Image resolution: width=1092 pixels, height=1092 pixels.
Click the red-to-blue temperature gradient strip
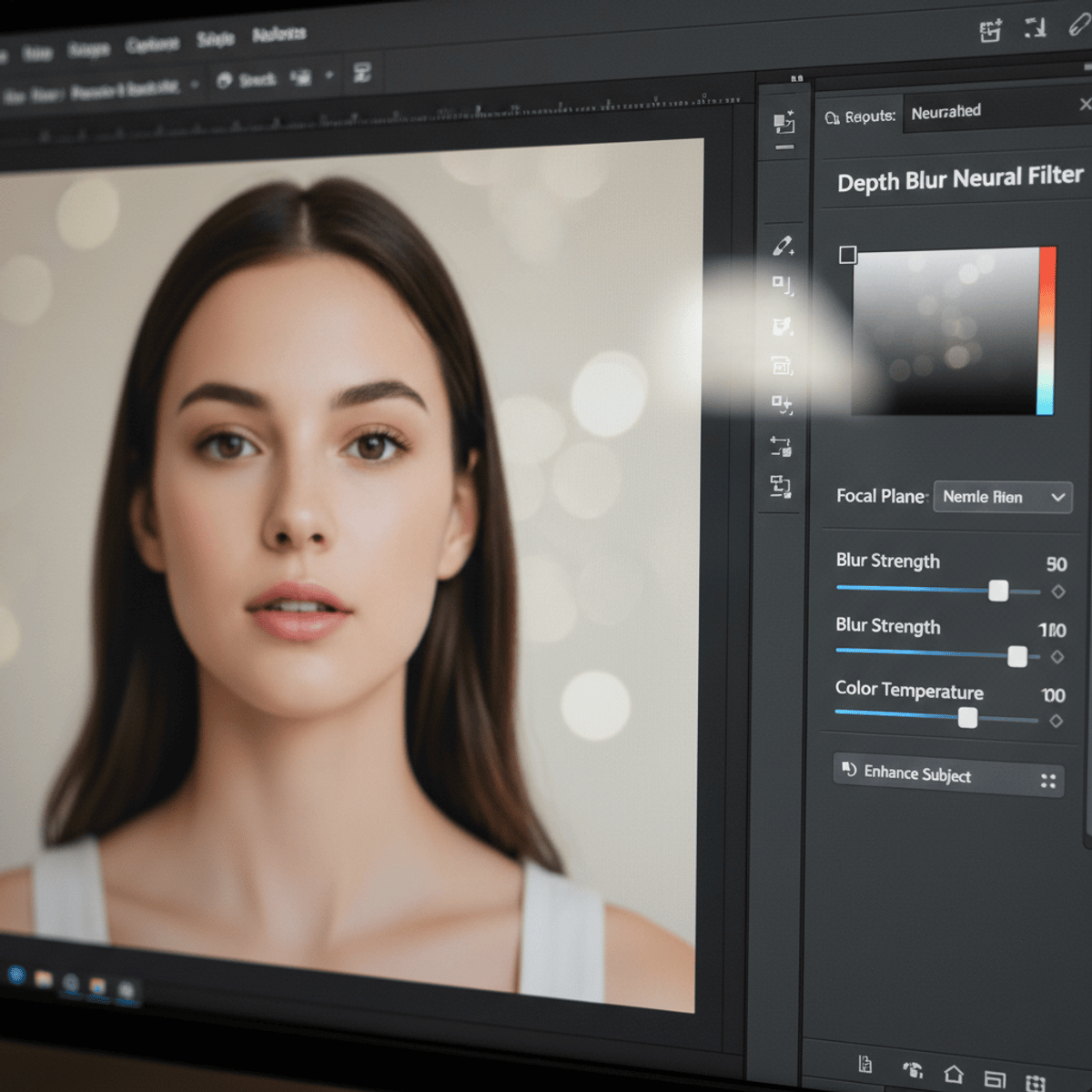[1046, 330]
